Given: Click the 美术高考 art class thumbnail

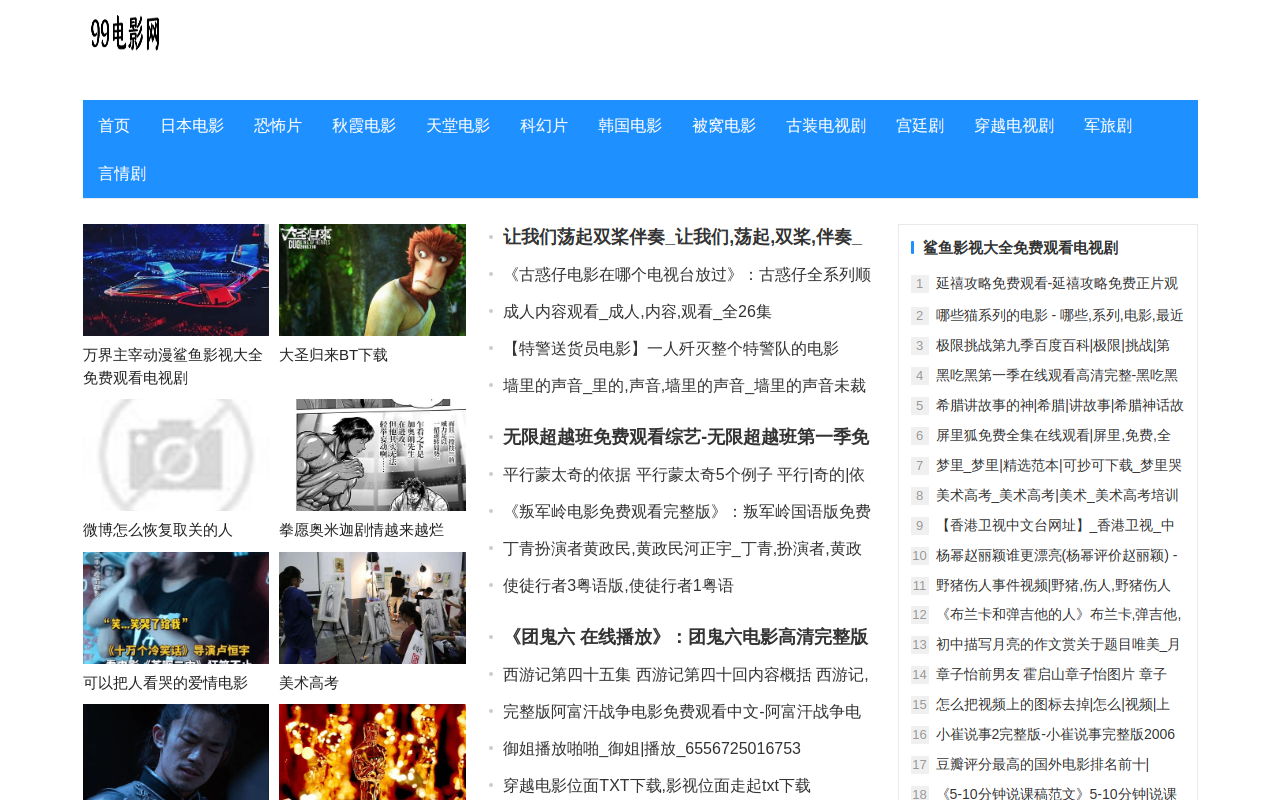Looking at the screenshot, I should pos(372,608).
